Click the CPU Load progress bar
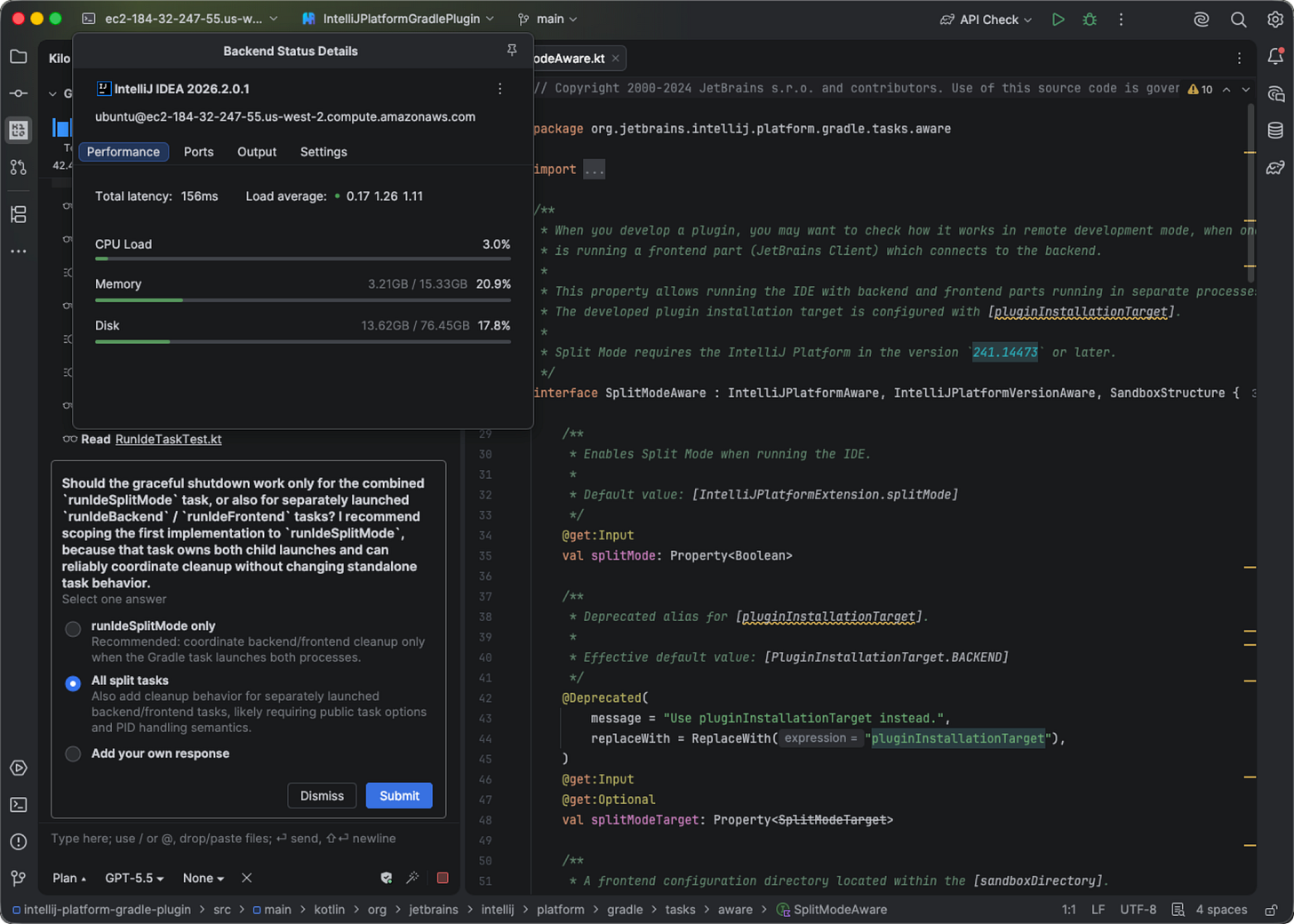Viewport: 1294px width, 924px height. click(303, 259)
